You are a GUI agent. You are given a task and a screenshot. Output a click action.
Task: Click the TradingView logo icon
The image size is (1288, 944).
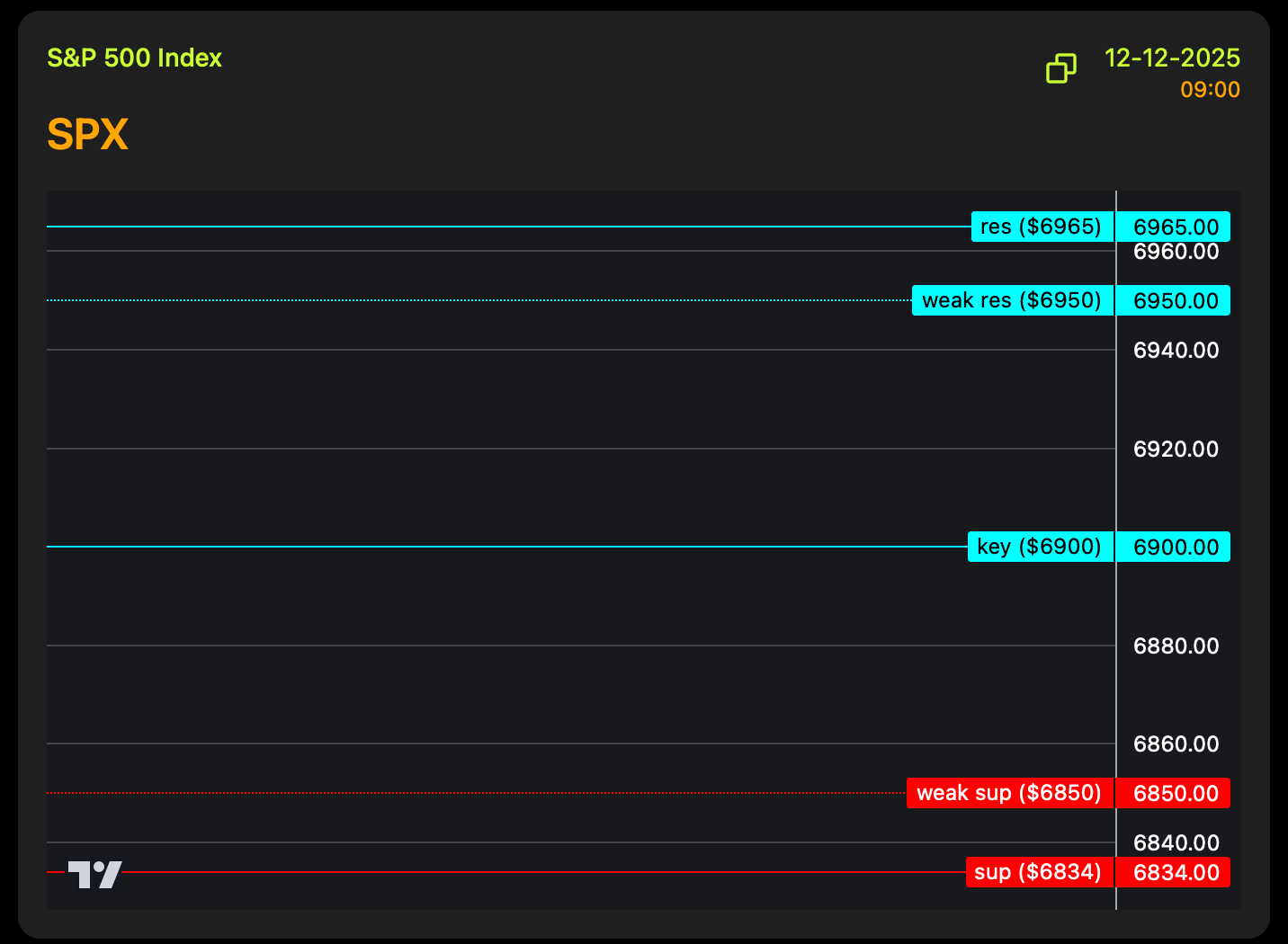[94, 874]
